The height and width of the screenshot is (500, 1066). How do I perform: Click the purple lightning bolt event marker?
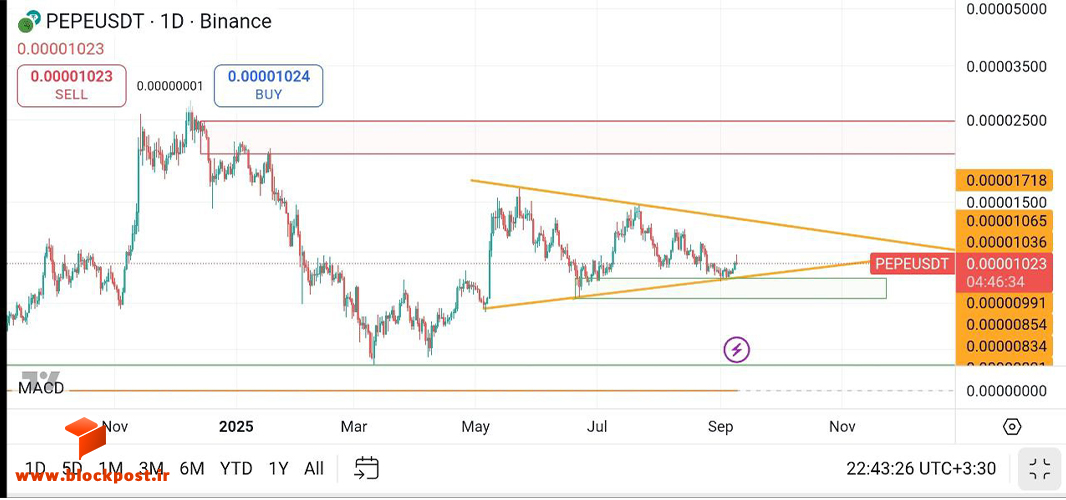click(736, 350)
